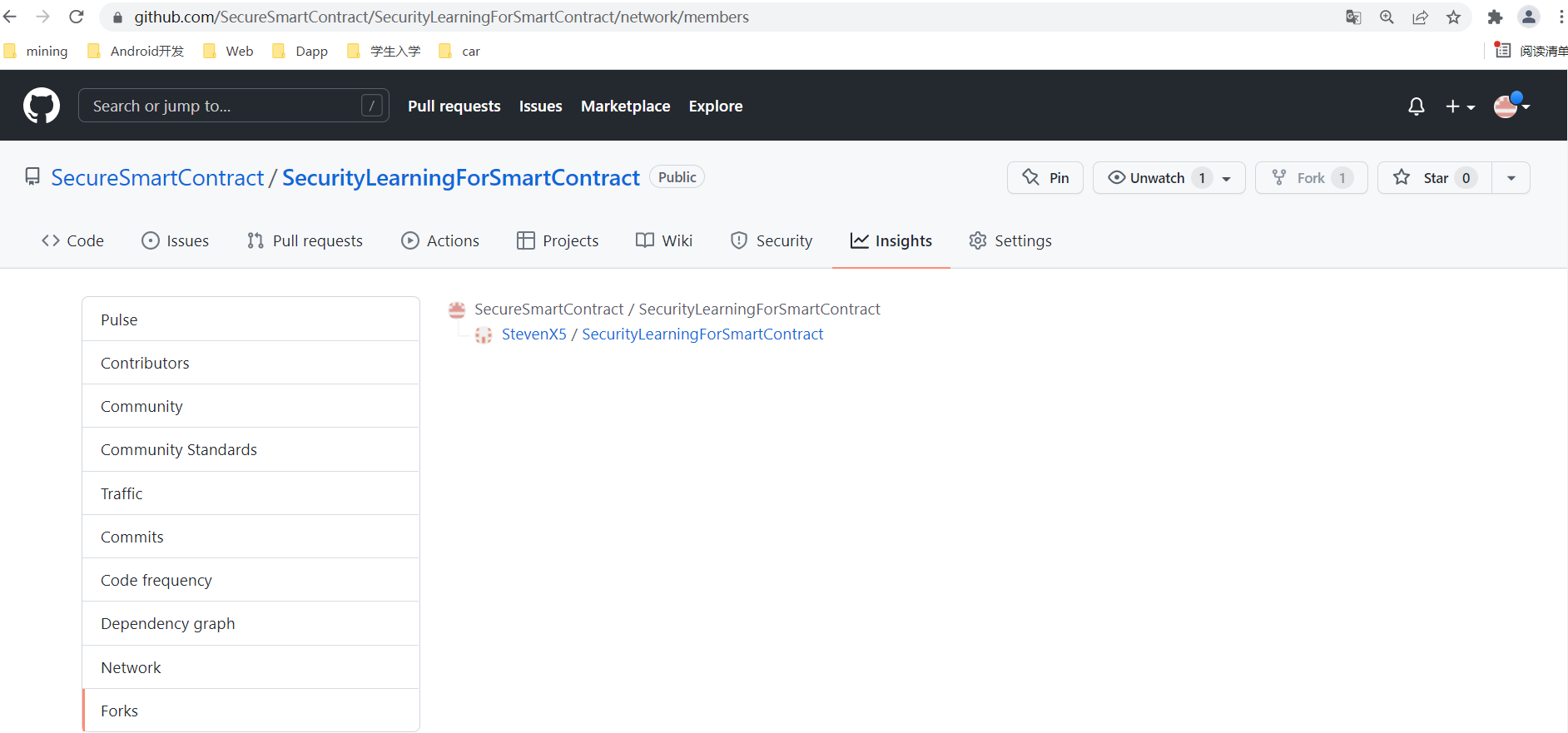The height and width of the screenshot is (733, 1568).
Task: Open Community in the Insights sidebar
Action: (251, 406)
